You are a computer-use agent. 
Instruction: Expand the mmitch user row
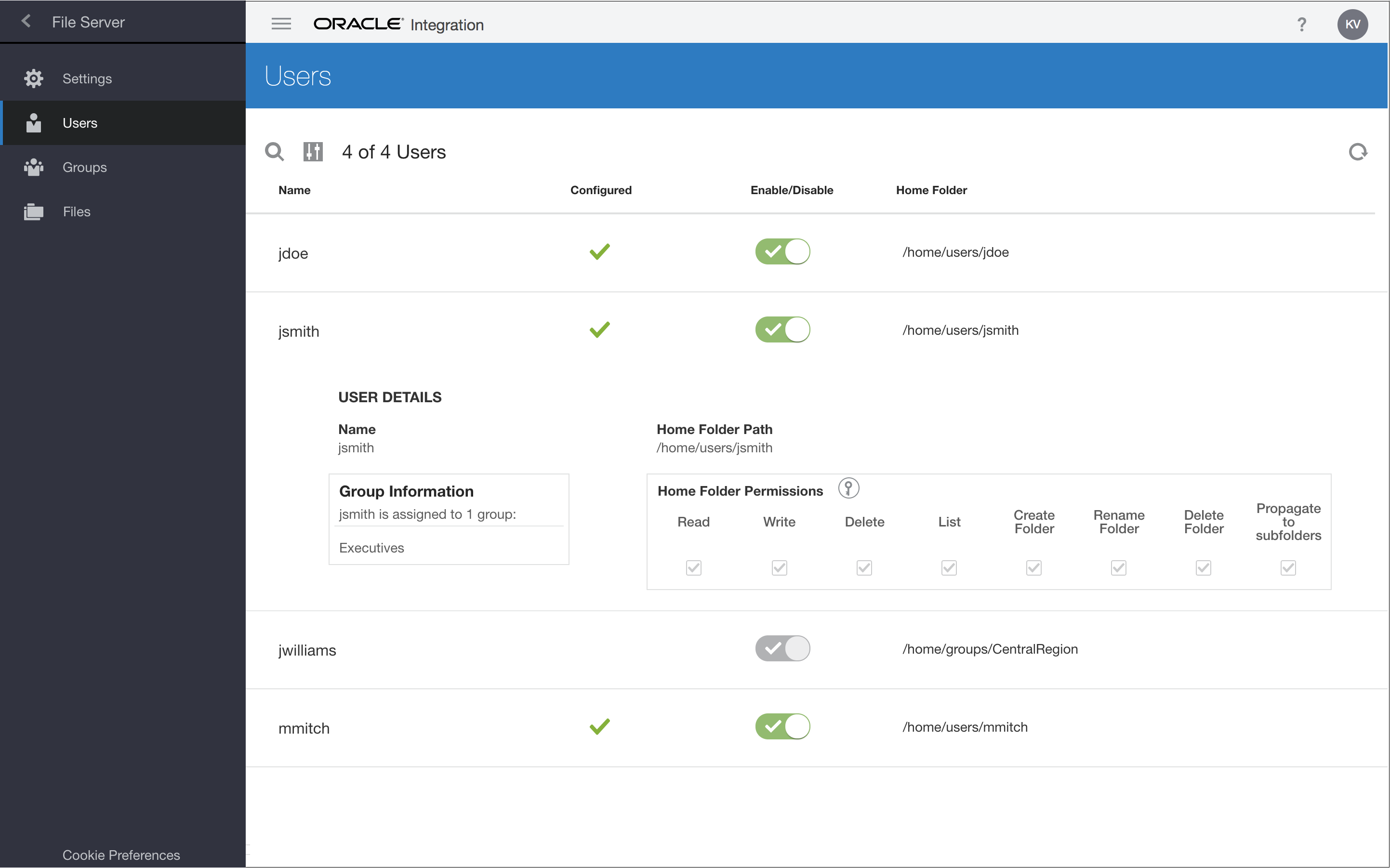click(x=304, y=728)
